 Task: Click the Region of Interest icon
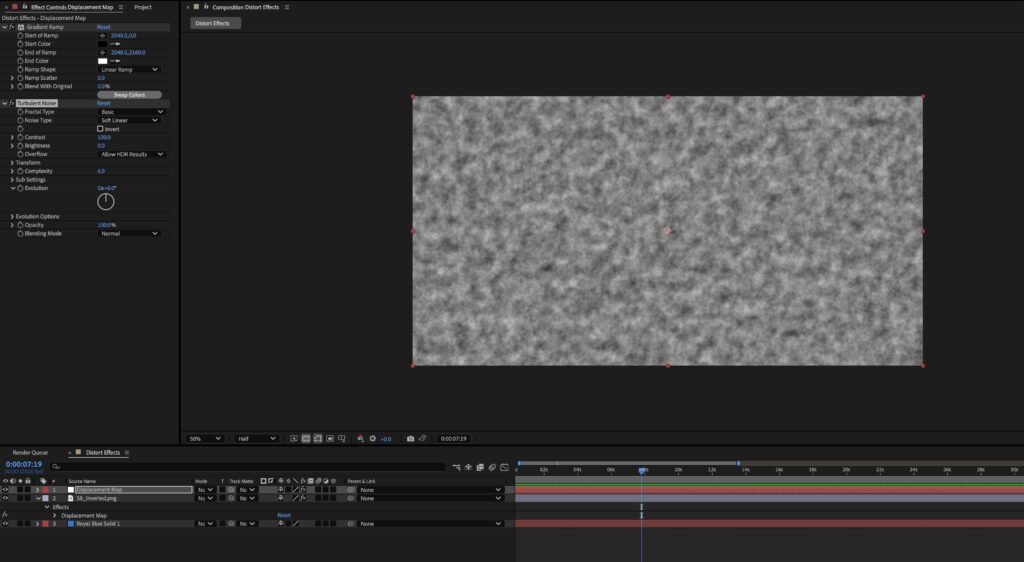(x=330, y=439)
